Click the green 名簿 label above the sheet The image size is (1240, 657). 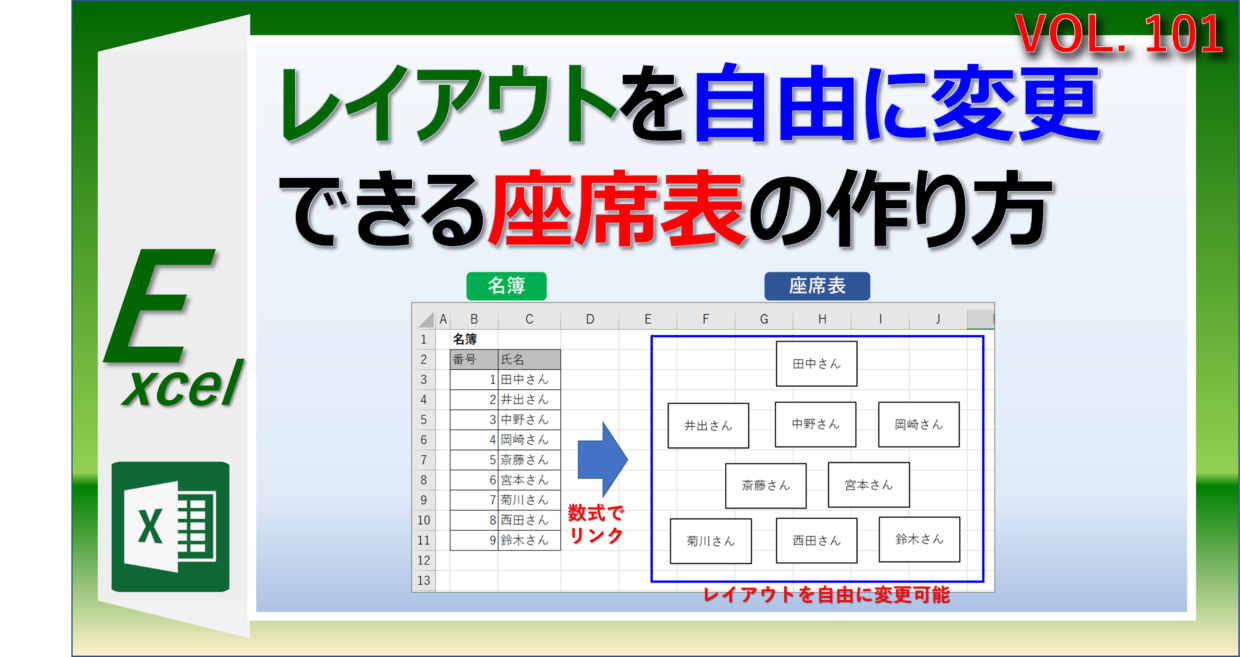coord(507,286)
